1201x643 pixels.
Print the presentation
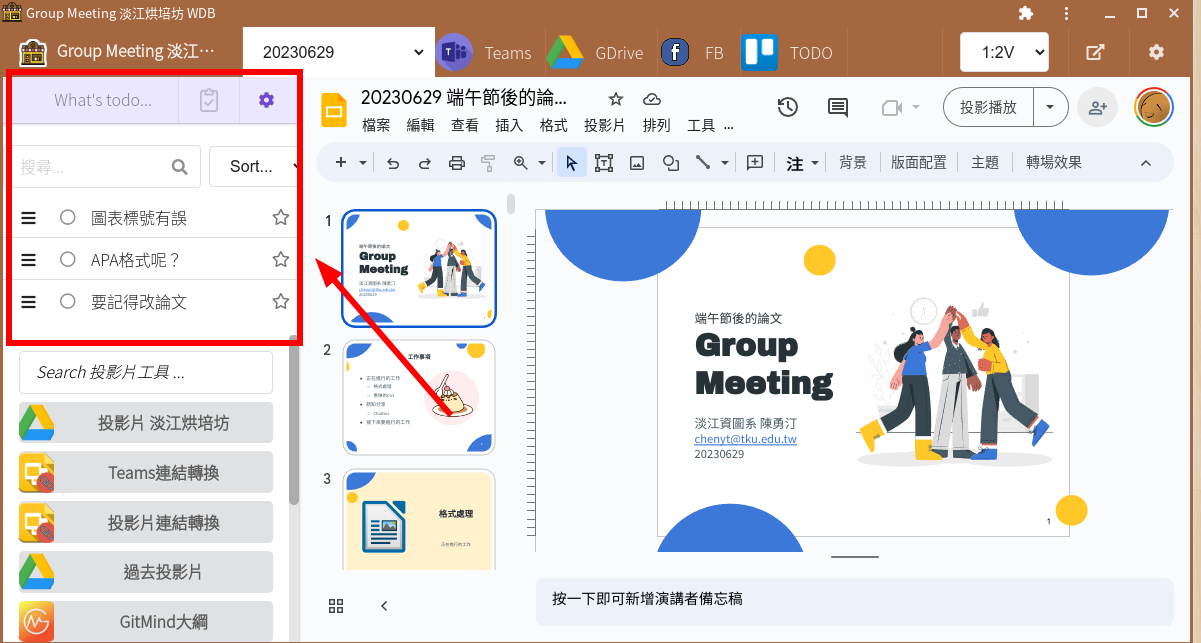457,163
